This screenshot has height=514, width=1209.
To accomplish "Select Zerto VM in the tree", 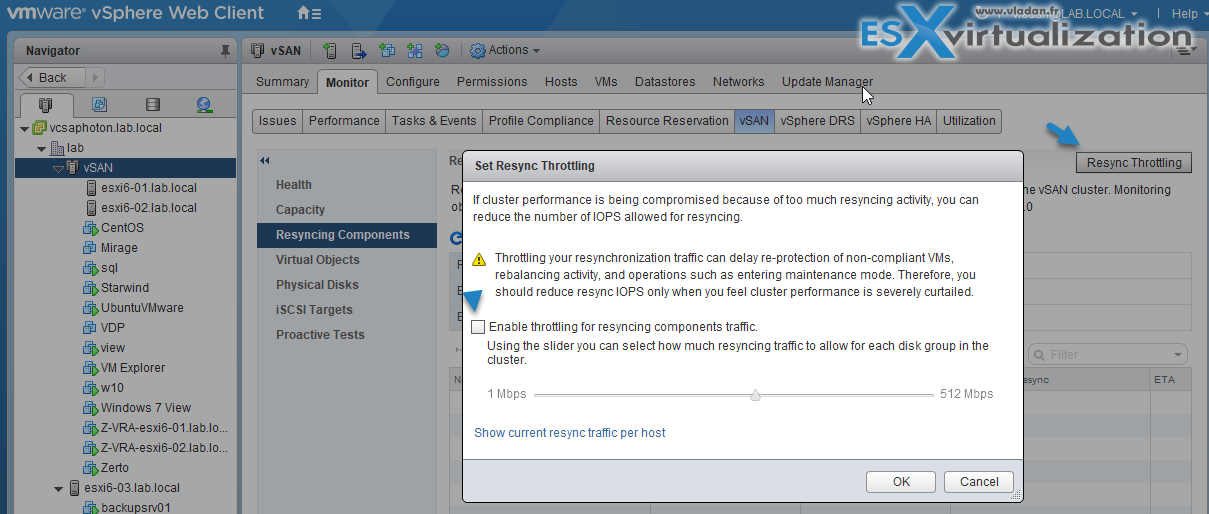I will (x=115, y=468).
